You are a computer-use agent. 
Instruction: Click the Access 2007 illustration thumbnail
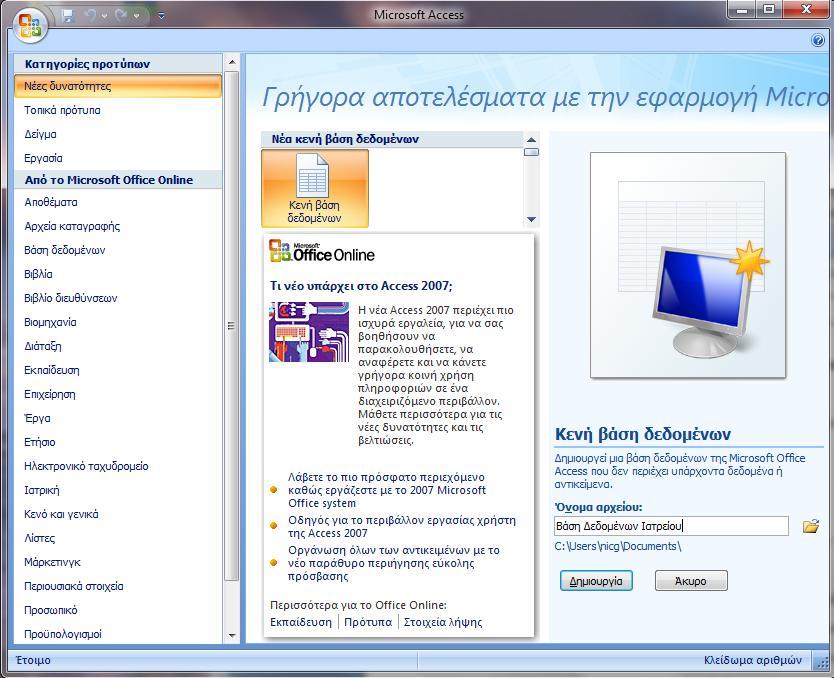(x=309, y=332)
